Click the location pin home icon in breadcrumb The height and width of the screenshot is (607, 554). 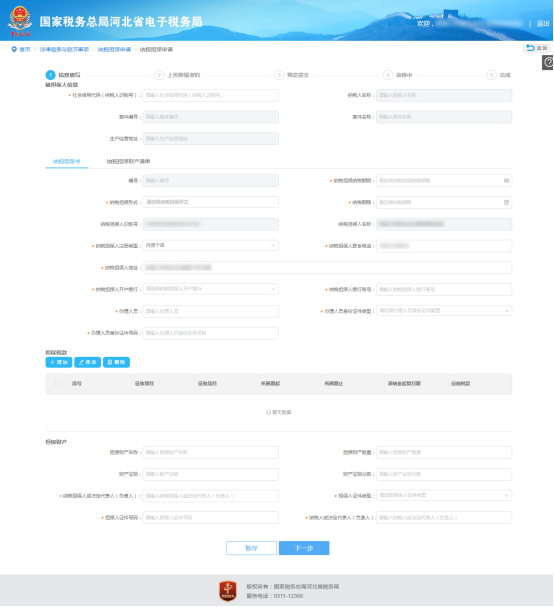pos(14,50)
